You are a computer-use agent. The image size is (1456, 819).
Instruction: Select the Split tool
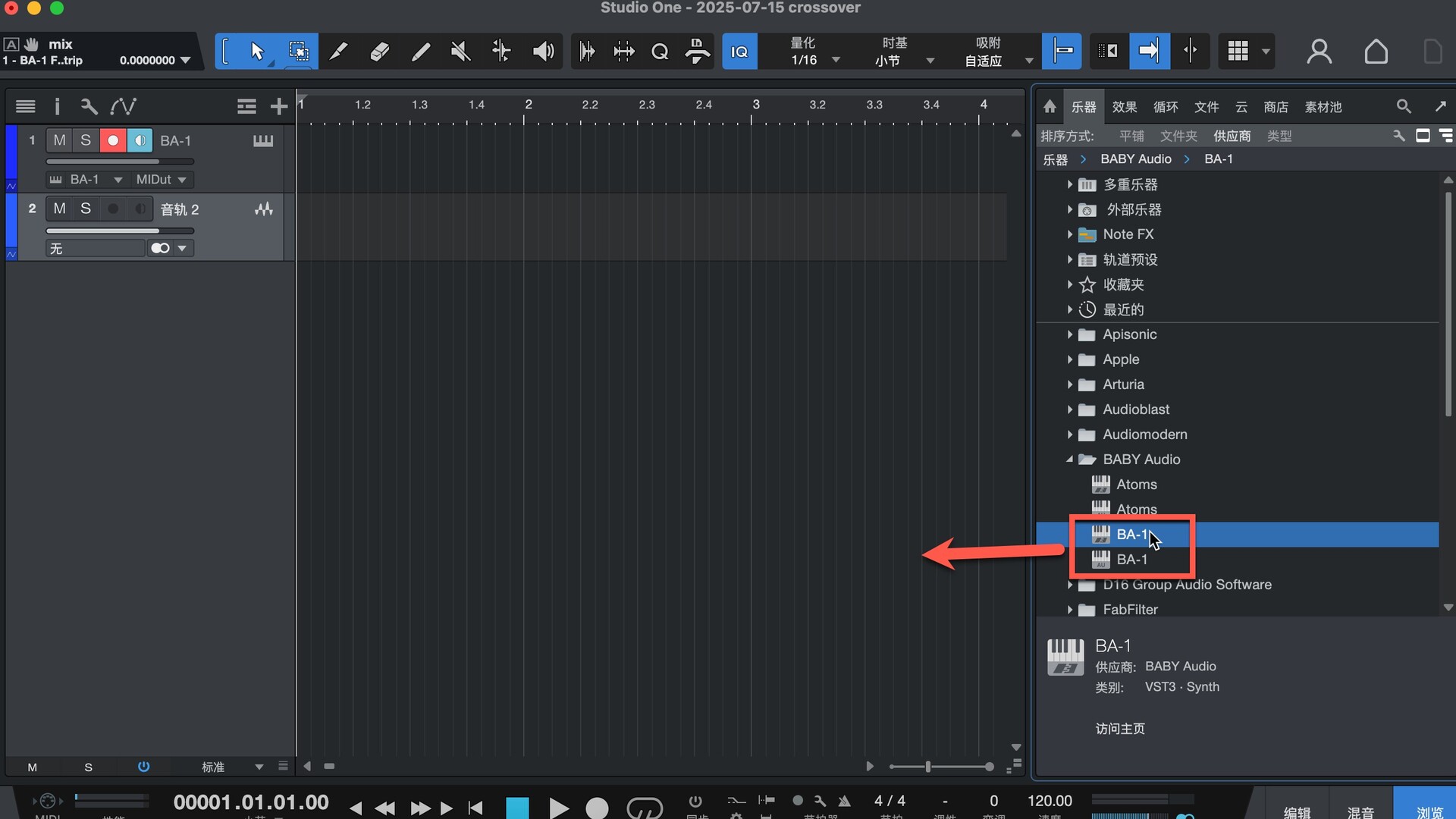tap(339, 52)
